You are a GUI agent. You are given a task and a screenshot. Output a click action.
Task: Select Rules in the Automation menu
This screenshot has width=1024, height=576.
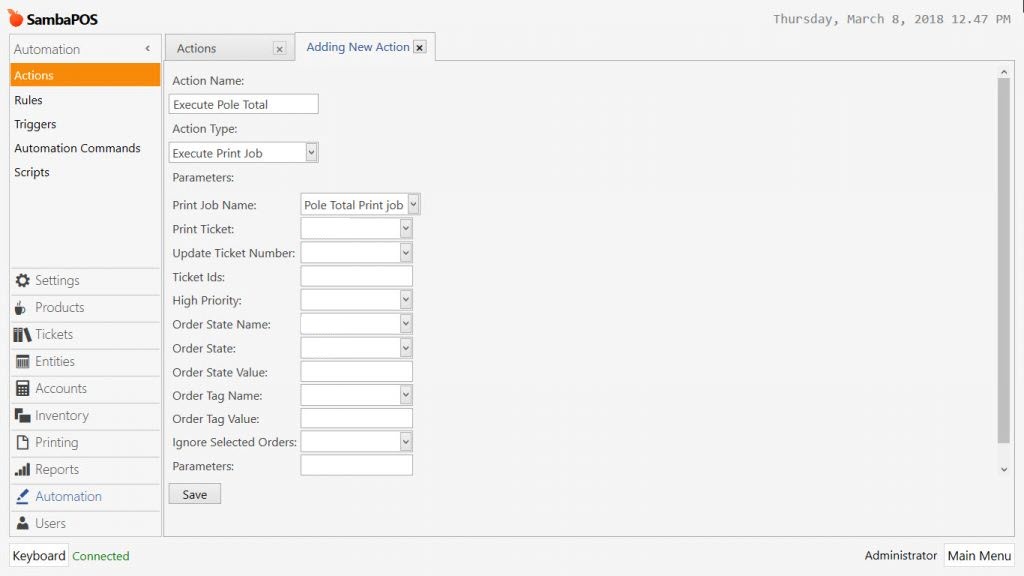[x=28, y=99]
